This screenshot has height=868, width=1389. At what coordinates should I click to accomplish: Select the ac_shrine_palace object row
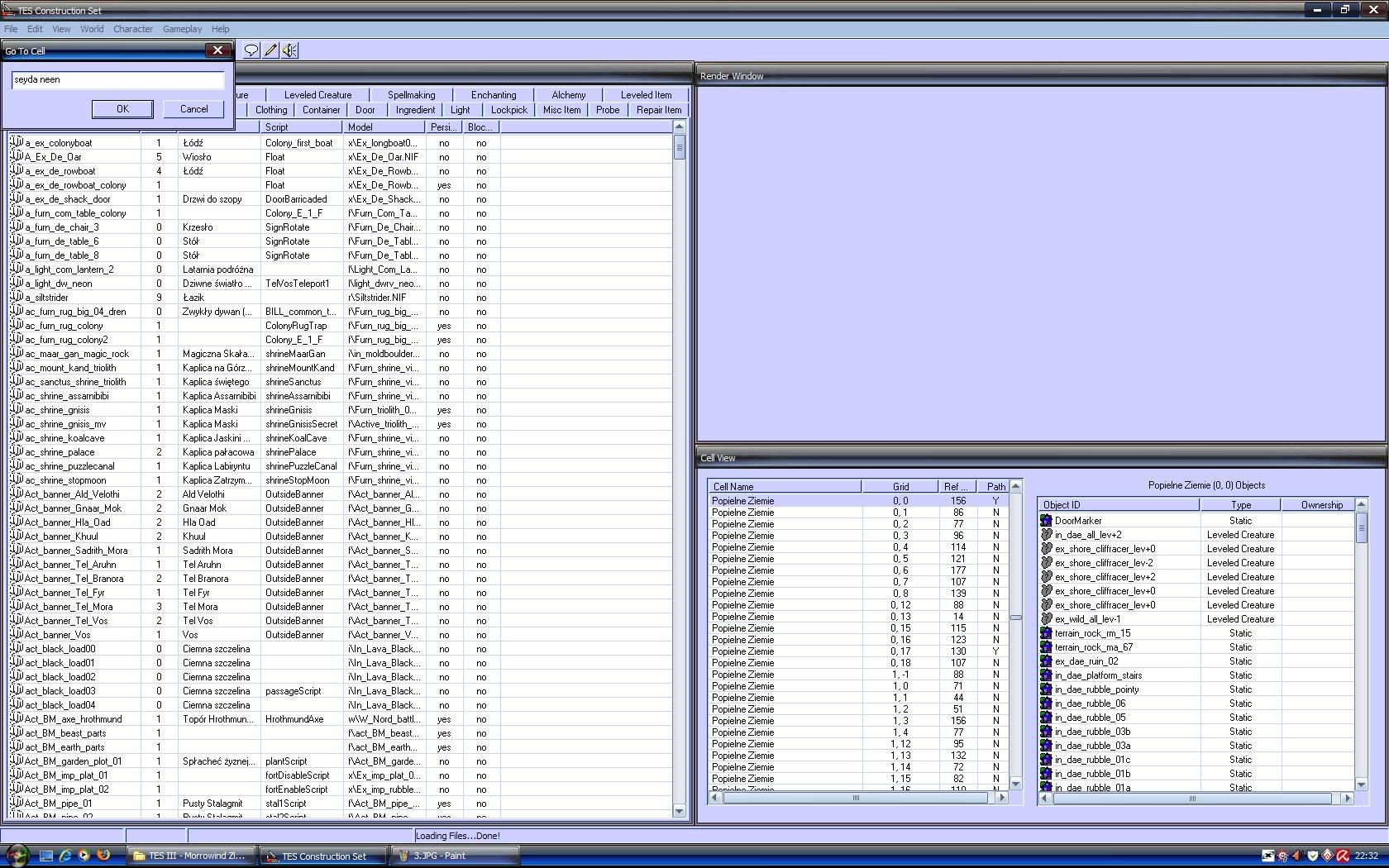341,452
